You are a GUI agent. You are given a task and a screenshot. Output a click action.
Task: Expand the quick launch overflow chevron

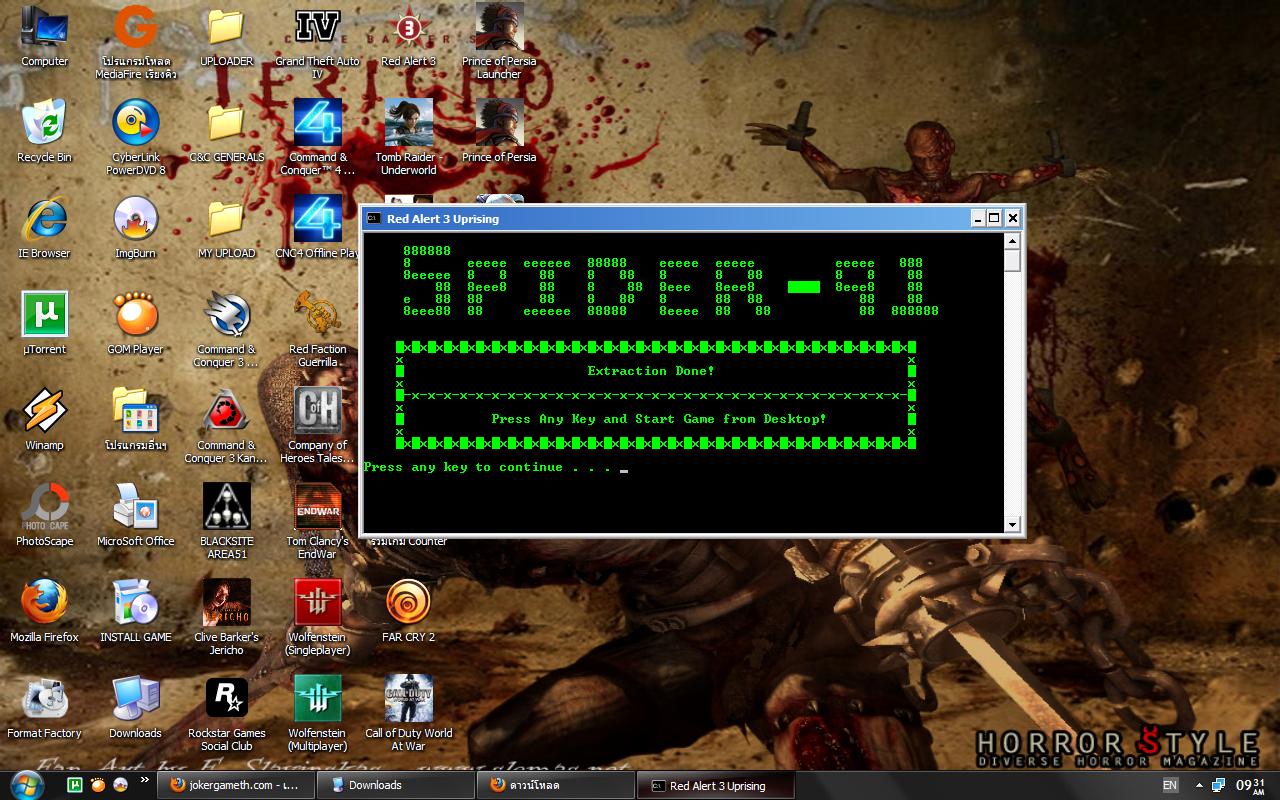[x=145, y=779]
